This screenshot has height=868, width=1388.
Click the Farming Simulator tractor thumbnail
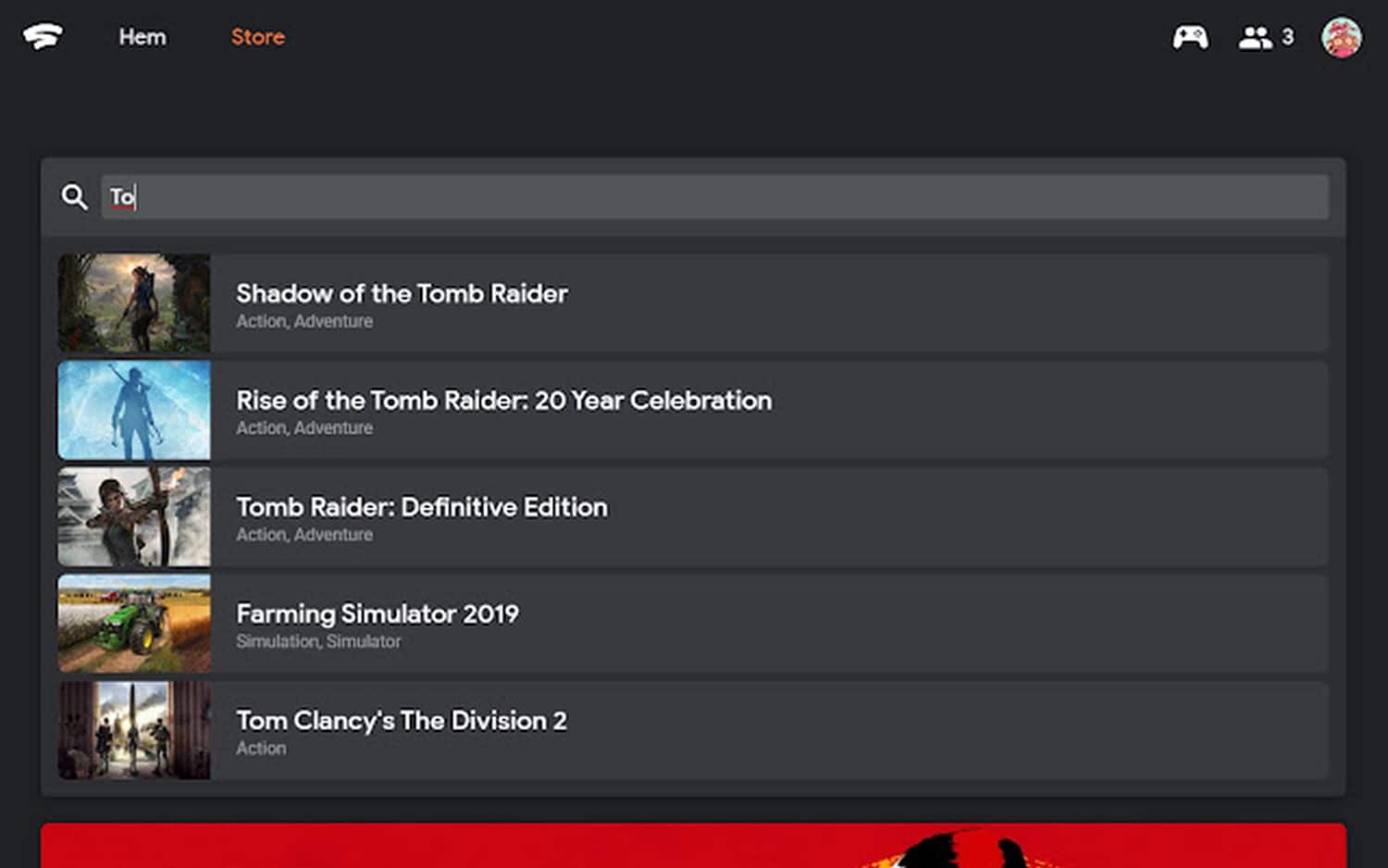click(x=134, y=624)
